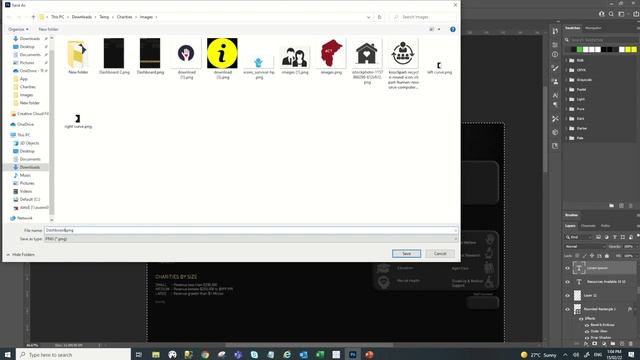Select the green swatch
The width and height of the screenshot is (640, 360).
click(x=580, y=49)
